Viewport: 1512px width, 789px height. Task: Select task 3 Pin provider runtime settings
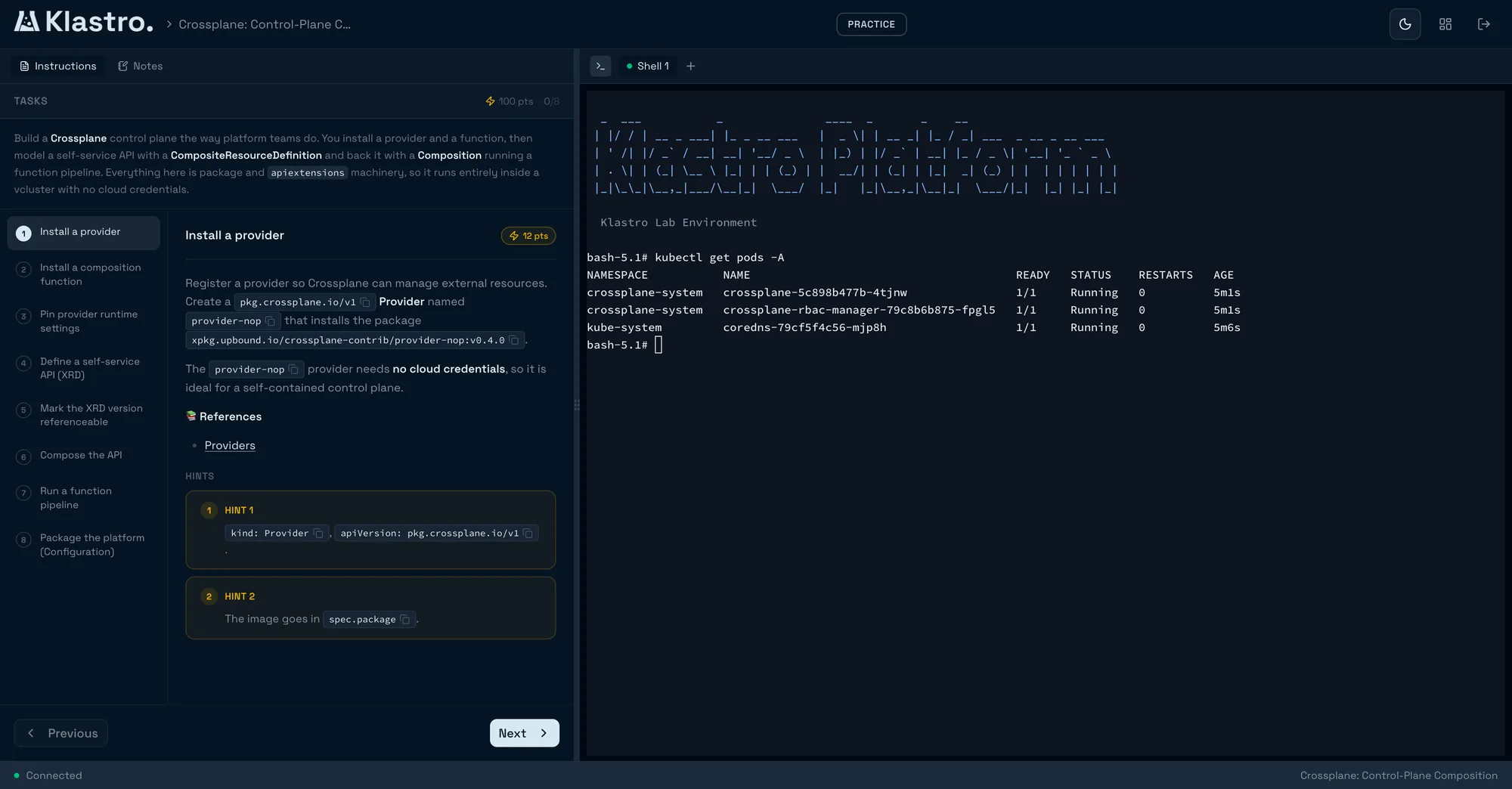[84, 321]
